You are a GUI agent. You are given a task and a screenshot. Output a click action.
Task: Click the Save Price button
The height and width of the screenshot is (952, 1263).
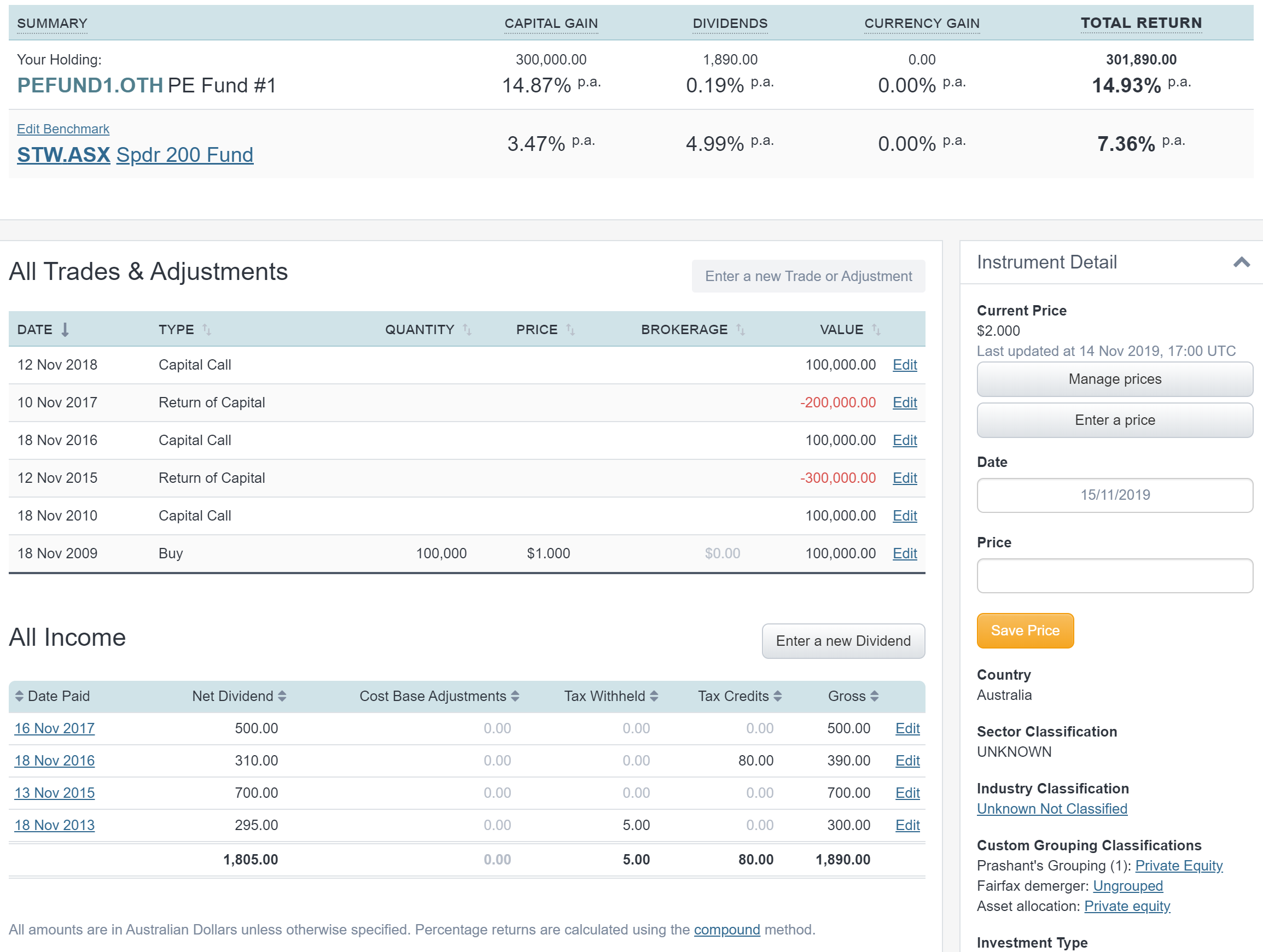(1025, 630)
